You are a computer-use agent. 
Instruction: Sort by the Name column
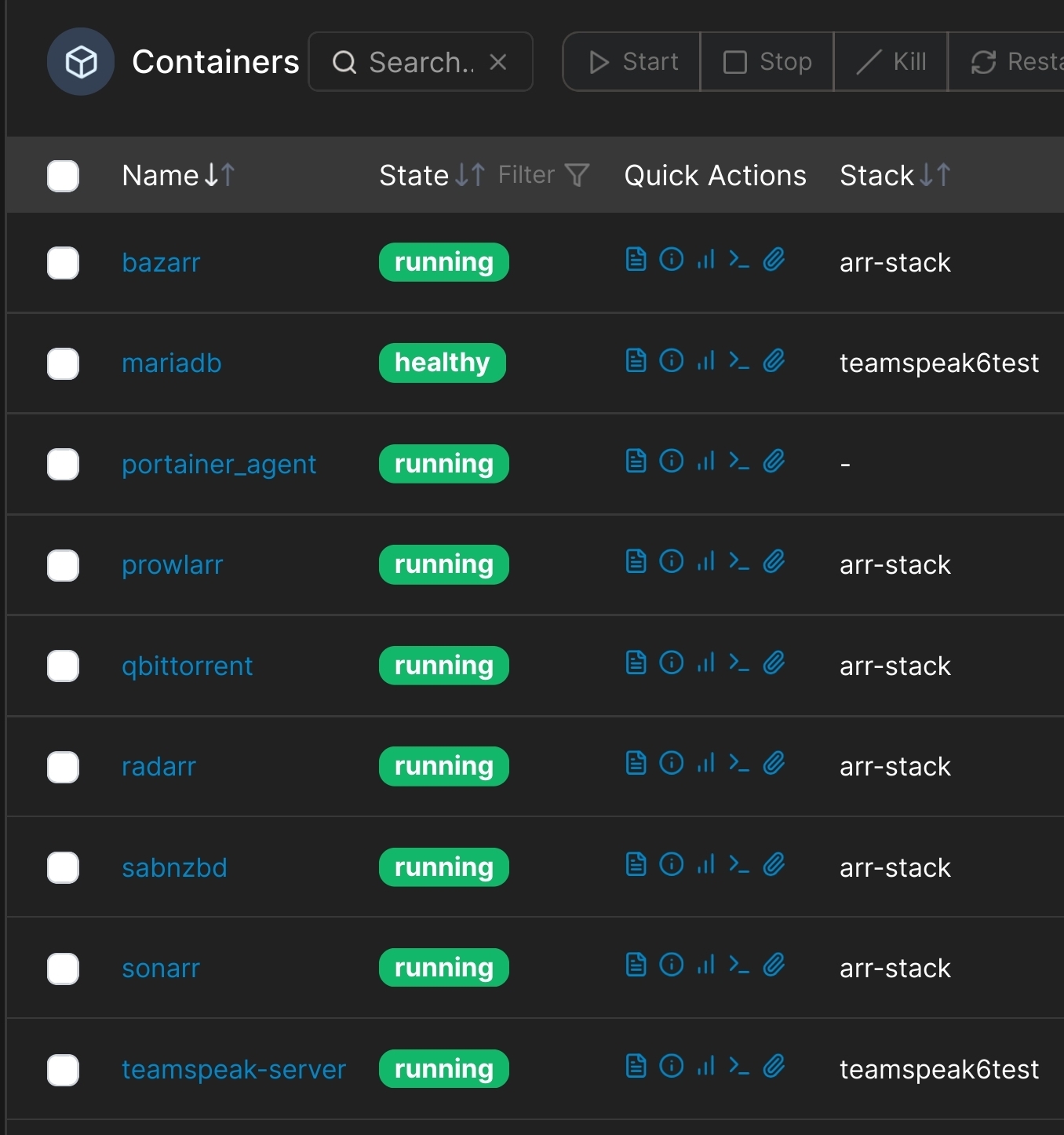pos(178,175)
